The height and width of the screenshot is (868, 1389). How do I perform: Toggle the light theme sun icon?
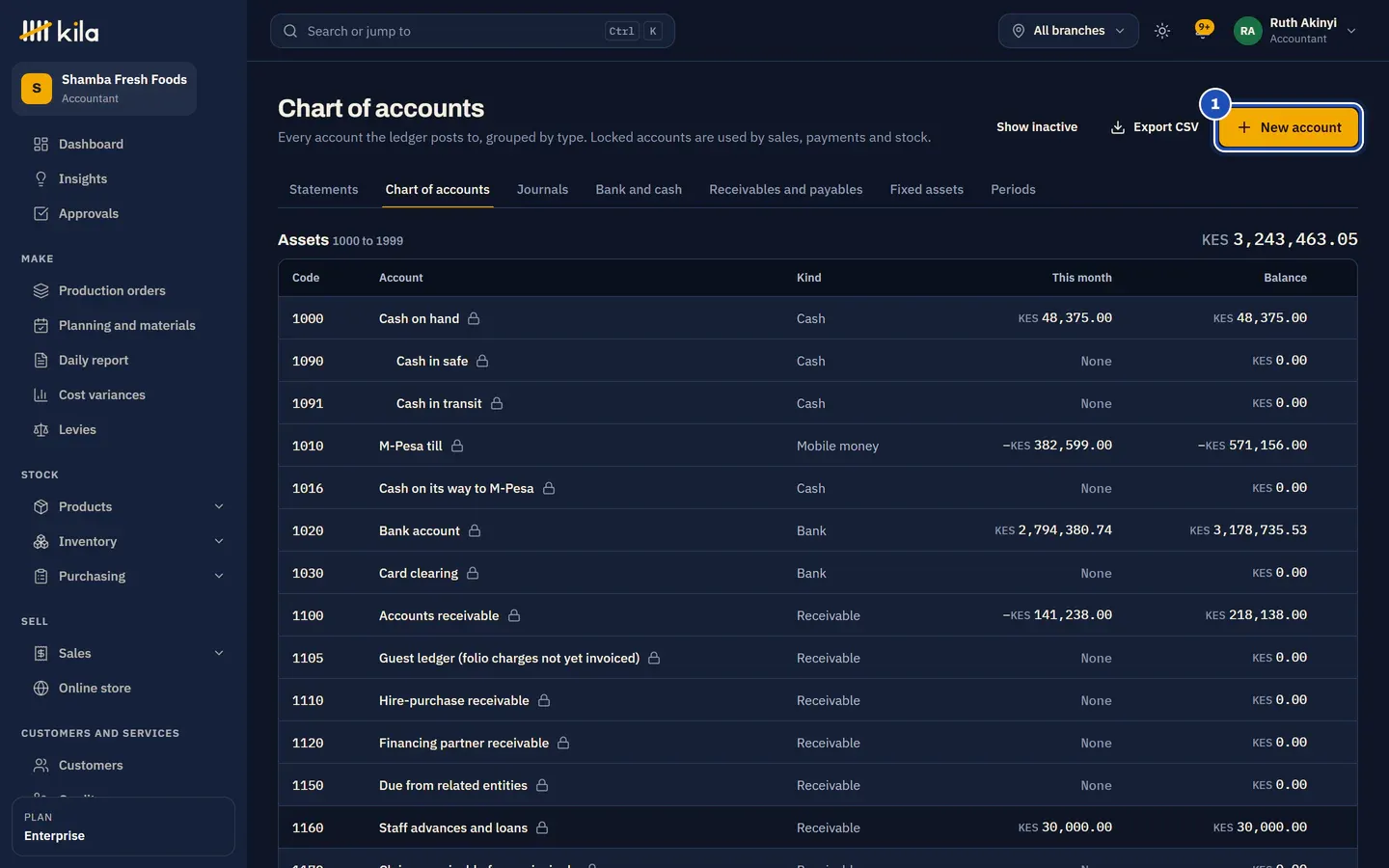coord(1162,31)
